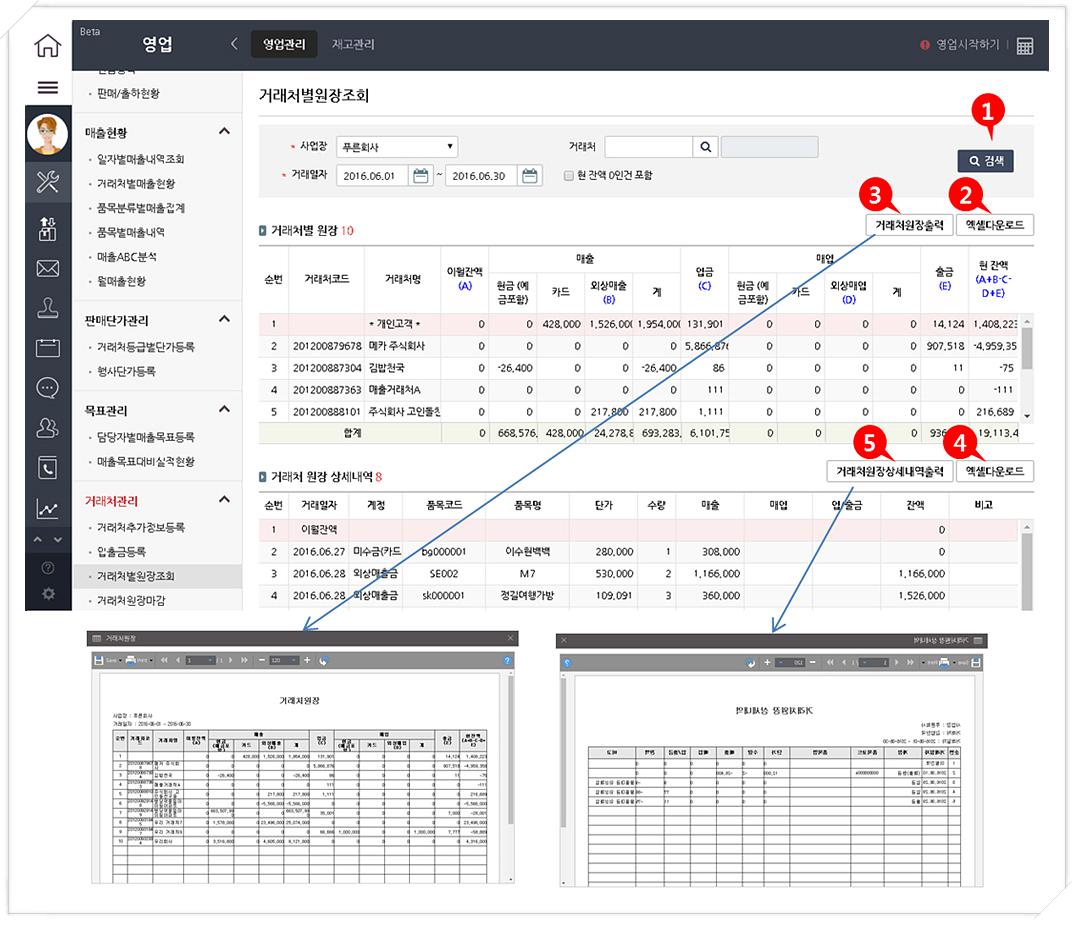Click the start date field 2016.06.01
Viewport: 1074px width, 925px height.
tap(373, 176)
